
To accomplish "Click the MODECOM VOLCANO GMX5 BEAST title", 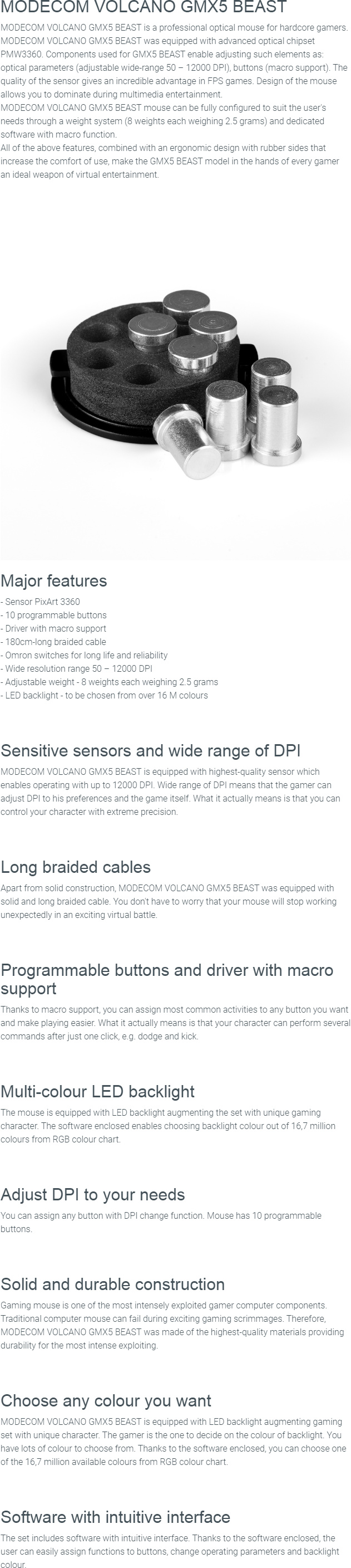I will (144, 8).
